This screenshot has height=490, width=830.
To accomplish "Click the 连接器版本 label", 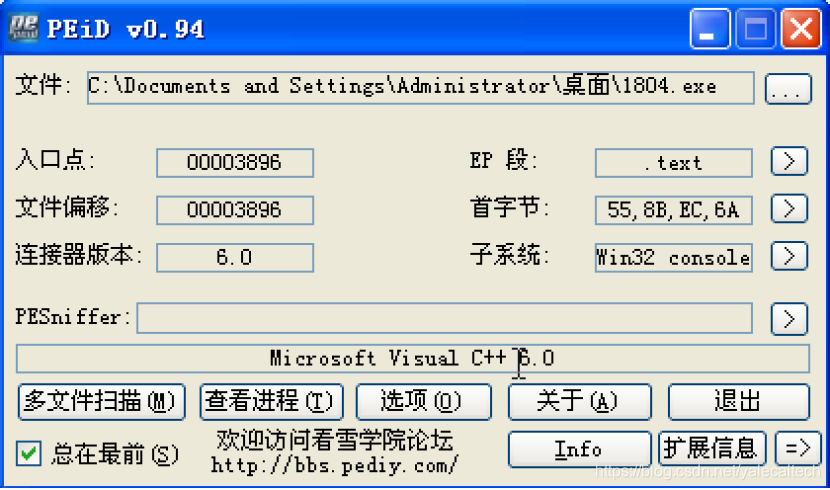I will click(79, 255).
